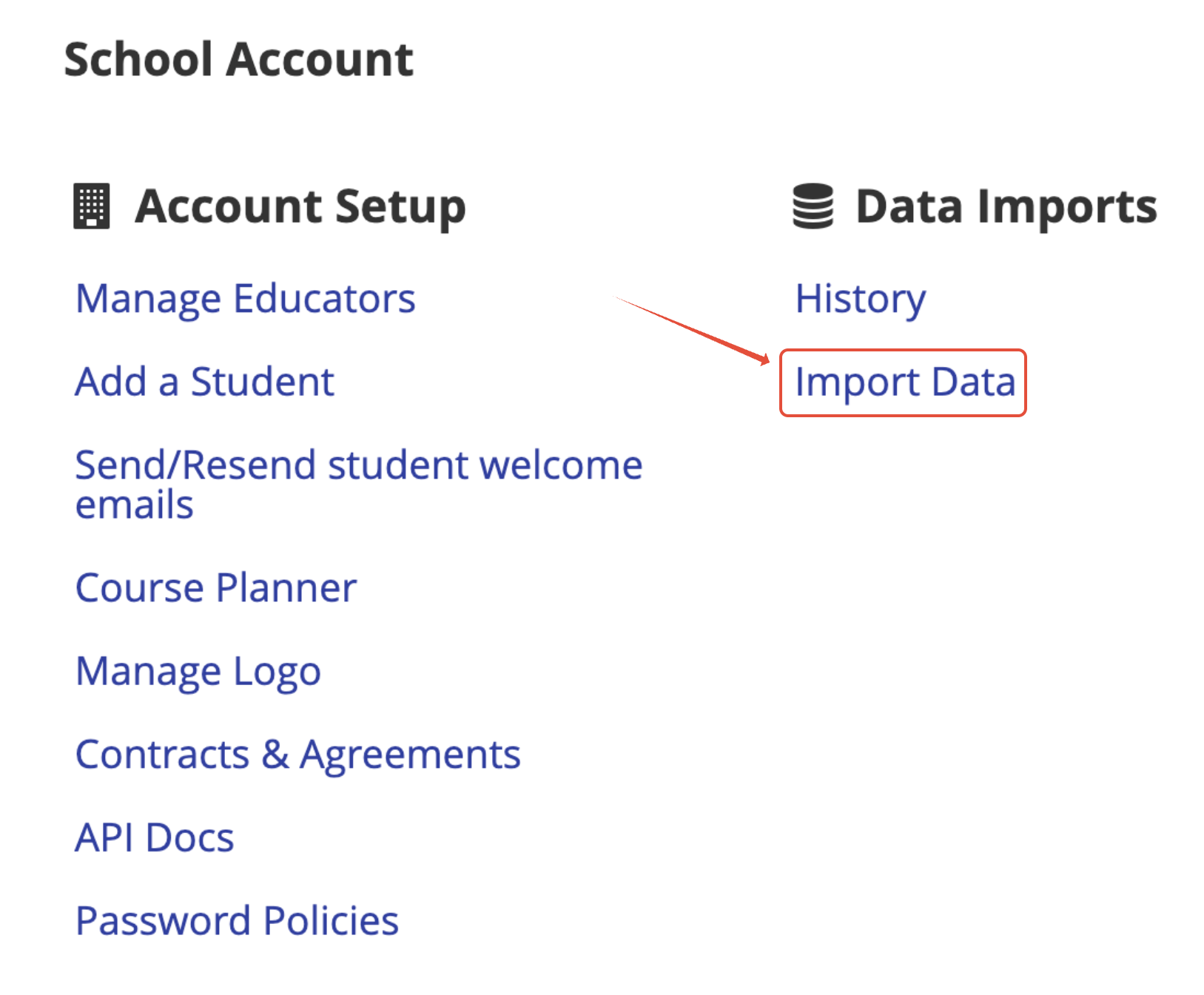Viewport: 1204px width, 995px height.
Task: Click the database stack icon beside Data Imports
Action: click(x=813, y=206)
